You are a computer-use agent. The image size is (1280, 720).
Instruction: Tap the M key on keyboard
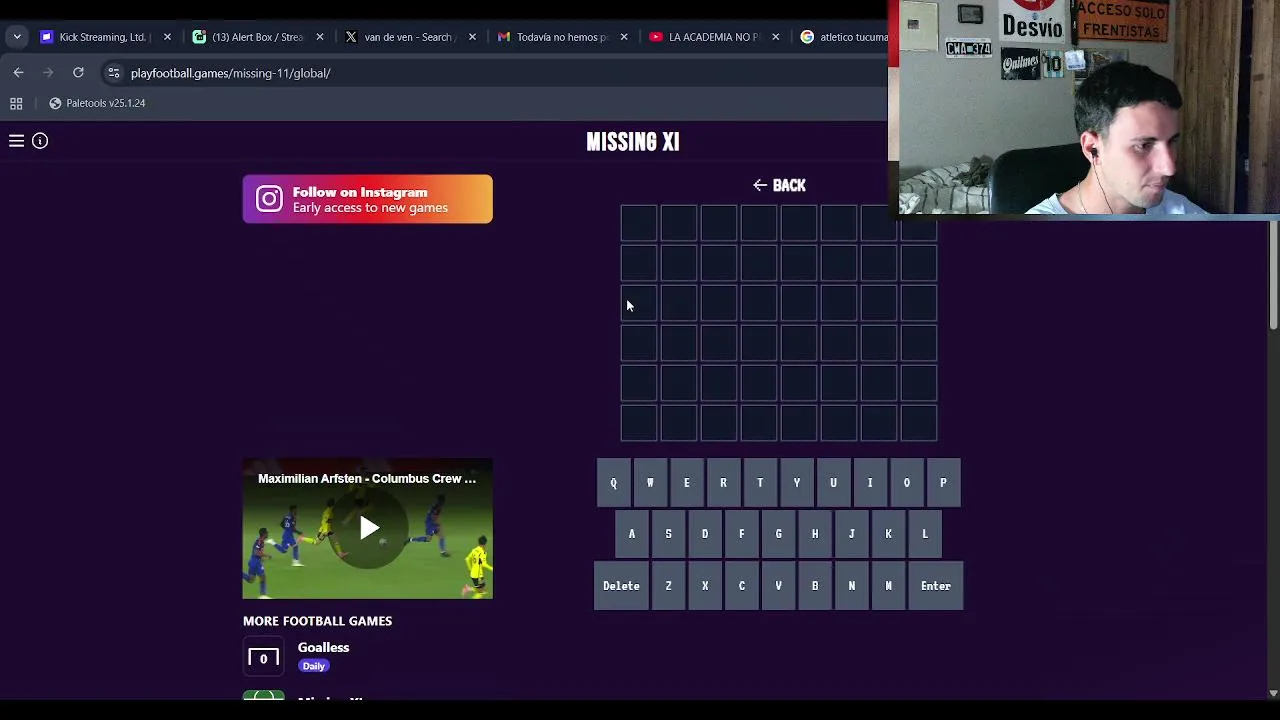tap(888, 586)
